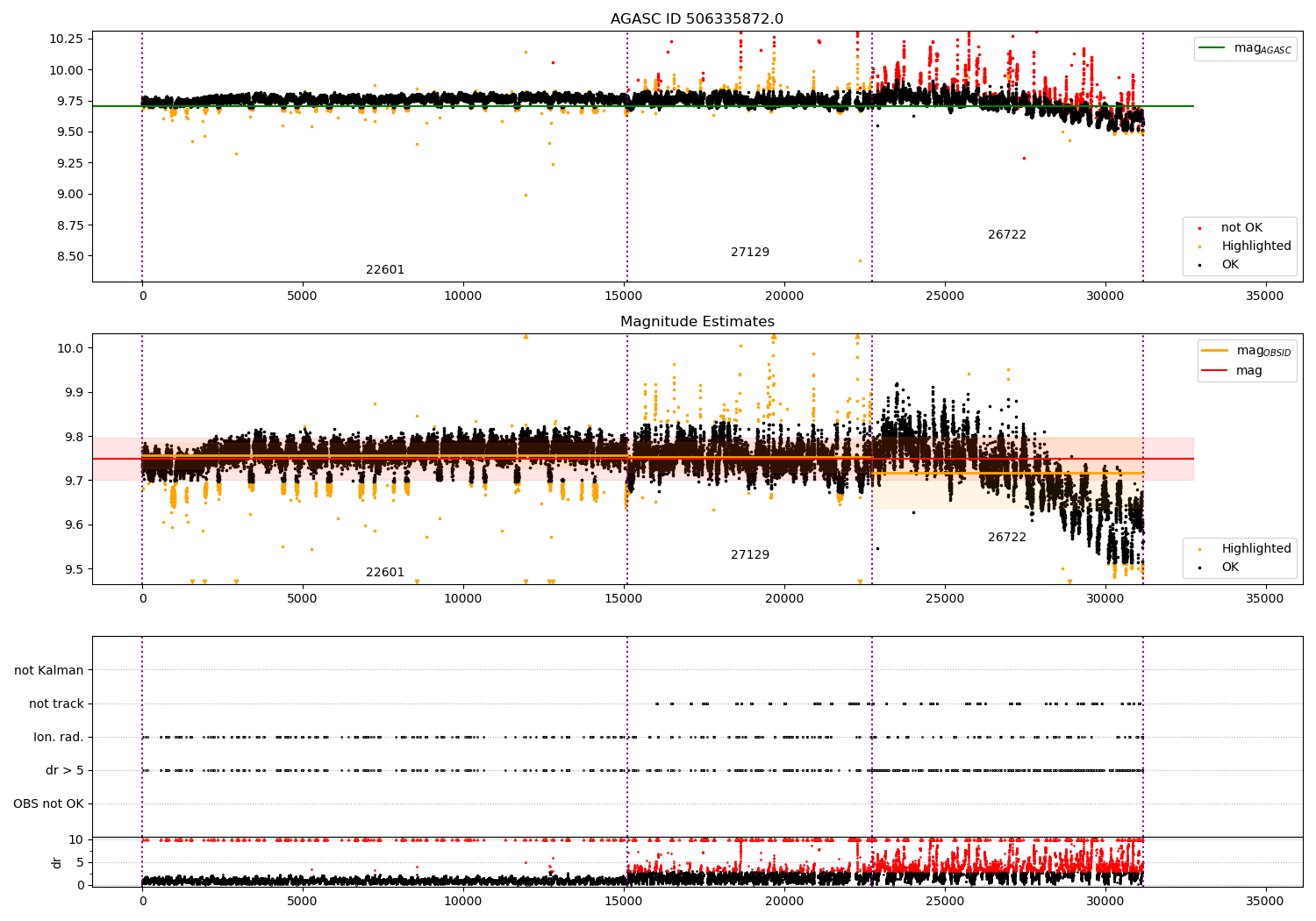Screen dimensions: 1316x921
Task: Click the 22601 label in Magnitude Estimates plot
Action: 385,573
